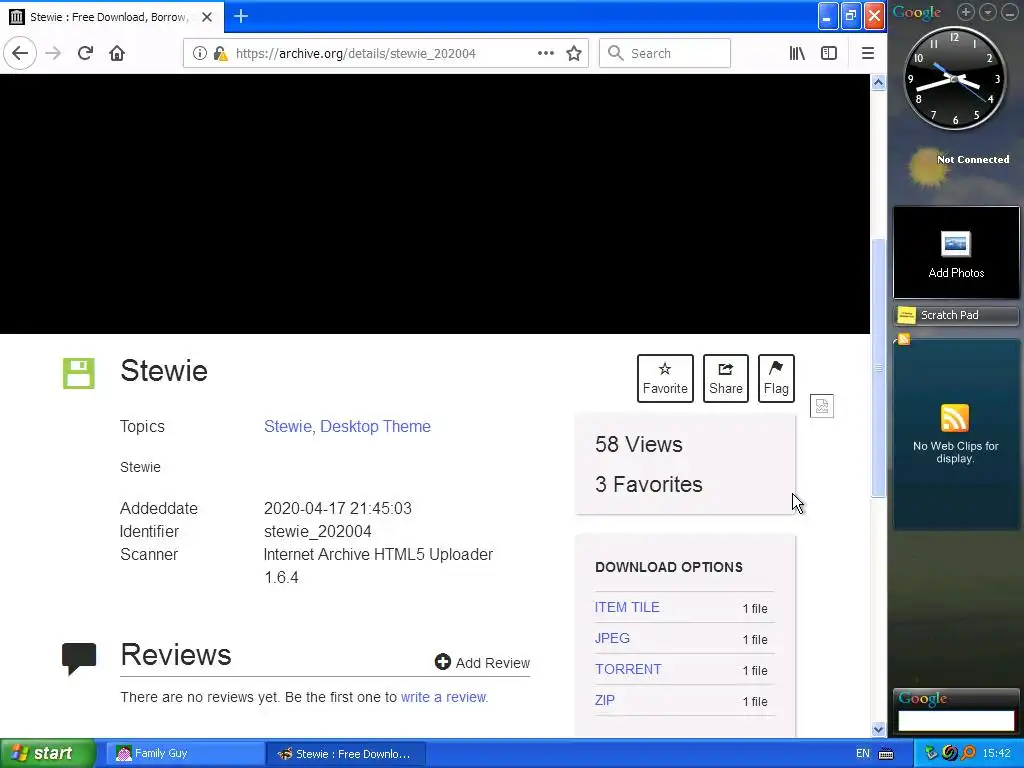Screen dimensions: 1024x768
Task: Open page actions three-dot menu
Action: coord(545,53)
